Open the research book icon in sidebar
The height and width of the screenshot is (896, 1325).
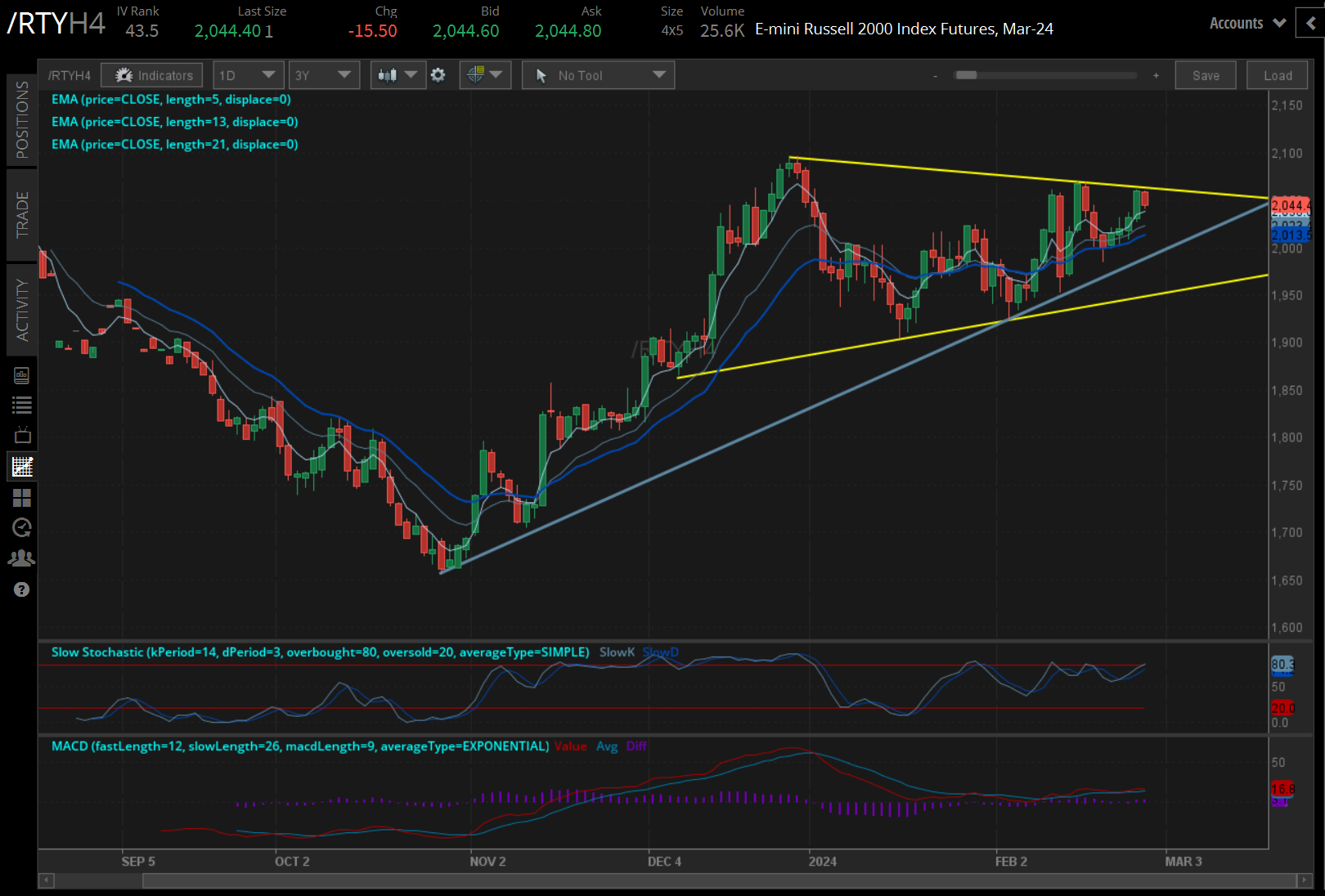pyautogui.click(x=22, y=375)
